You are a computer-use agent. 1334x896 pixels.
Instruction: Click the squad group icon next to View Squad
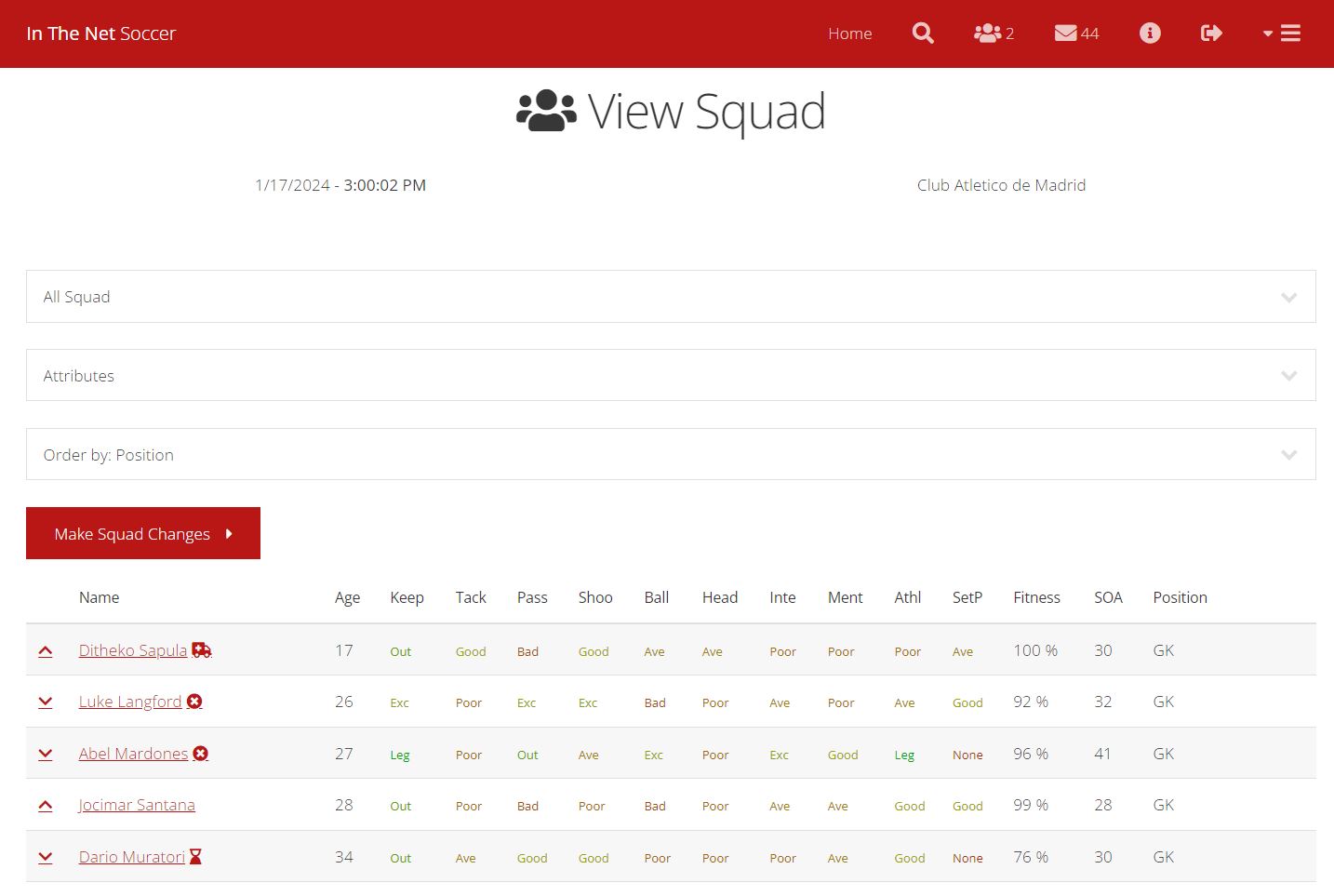point(546,112)
